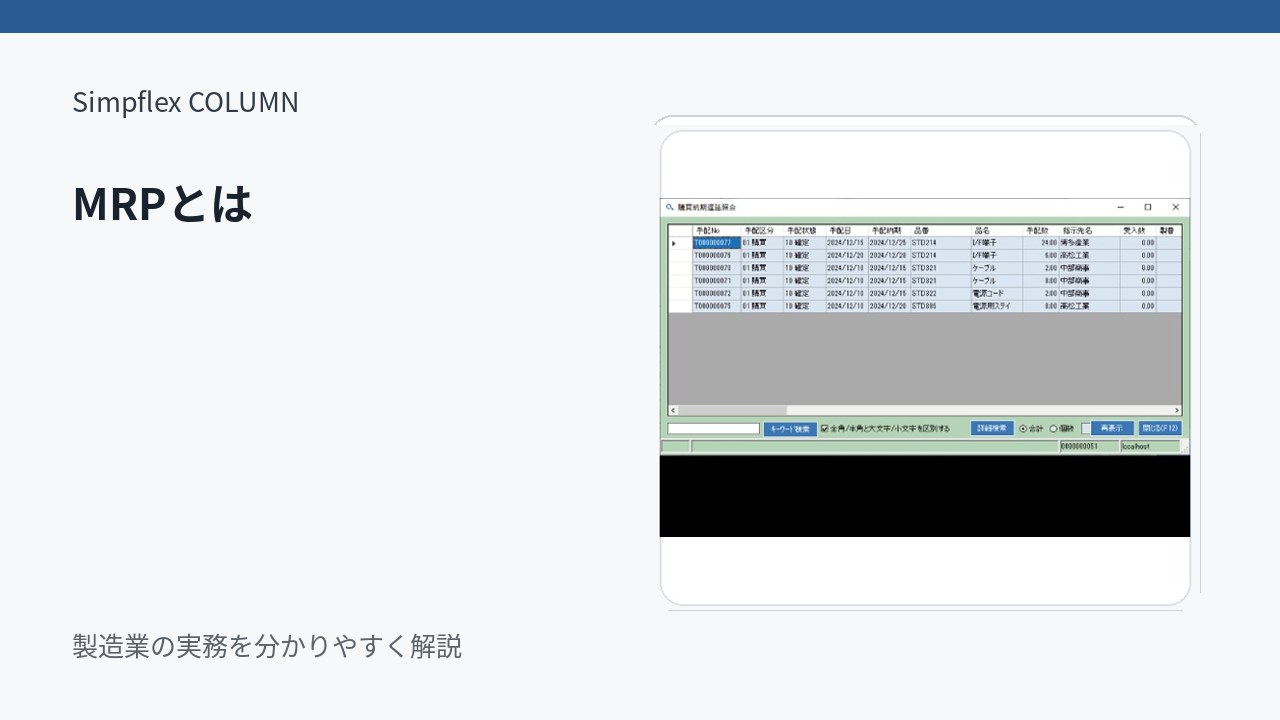
Task: Toggle the 全角/半角と大文字/小文字を区別する checkbox
Action: pos(825,429)
